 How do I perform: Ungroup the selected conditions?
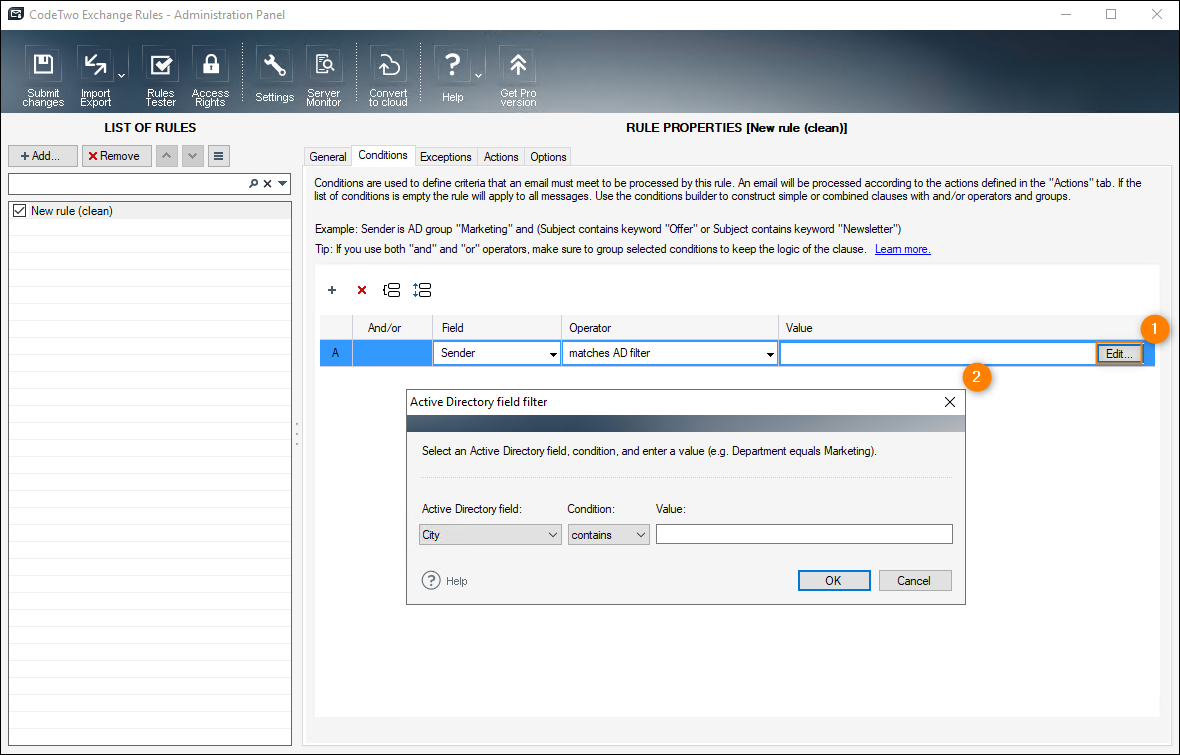tap(422, 290)
